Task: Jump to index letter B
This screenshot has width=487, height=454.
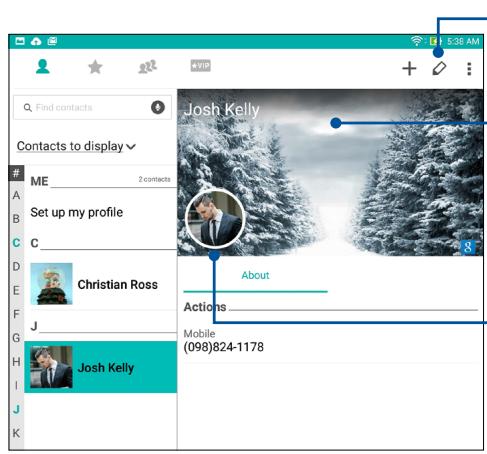Action: tap(16, 219)
